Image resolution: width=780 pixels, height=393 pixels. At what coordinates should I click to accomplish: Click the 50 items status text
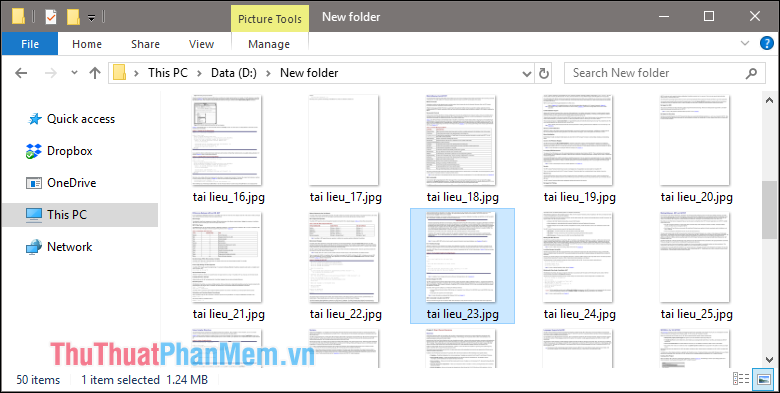(x=38, y=380)
